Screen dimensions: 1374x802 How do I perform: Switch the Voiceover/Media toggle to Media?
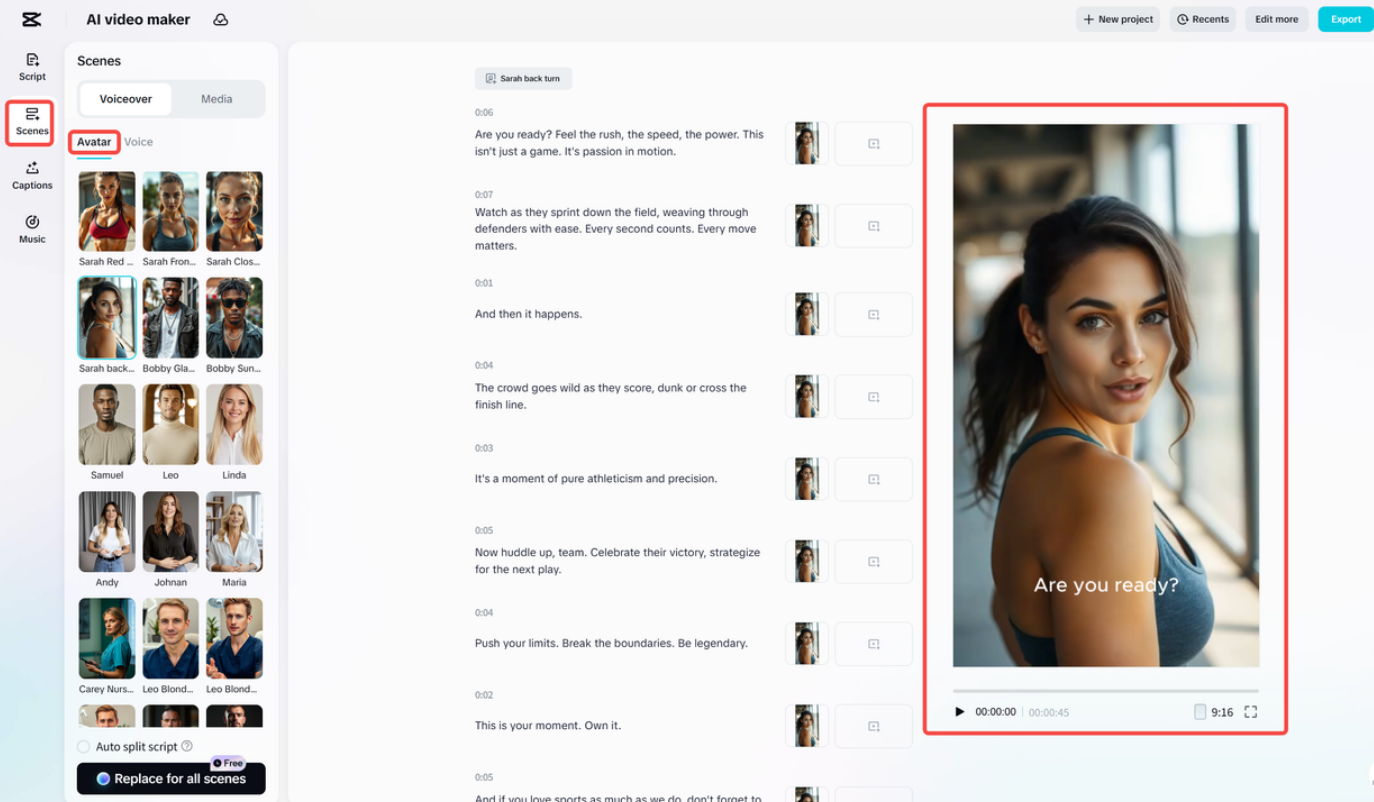(216, 98)
